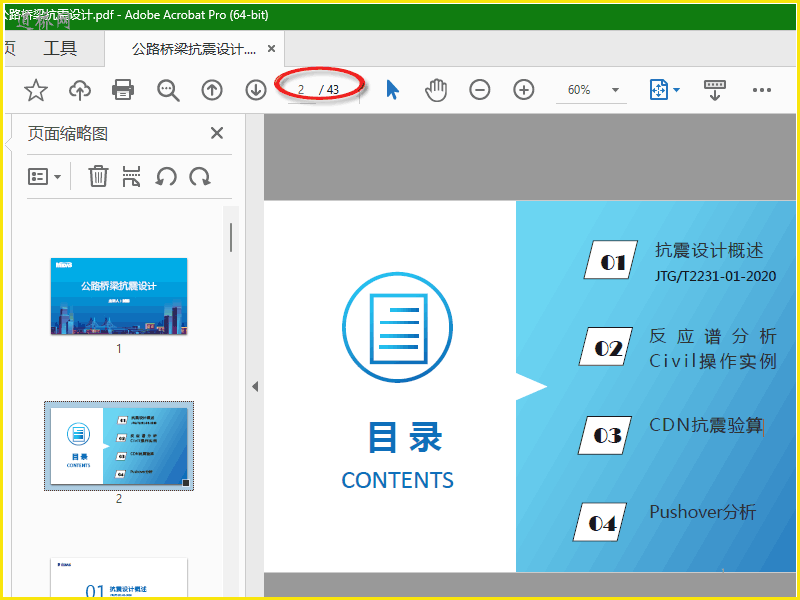Screen dimensions: 800x600
Task: Click the thumbnail panel scrollbar
Action: (x=231, y=237)
